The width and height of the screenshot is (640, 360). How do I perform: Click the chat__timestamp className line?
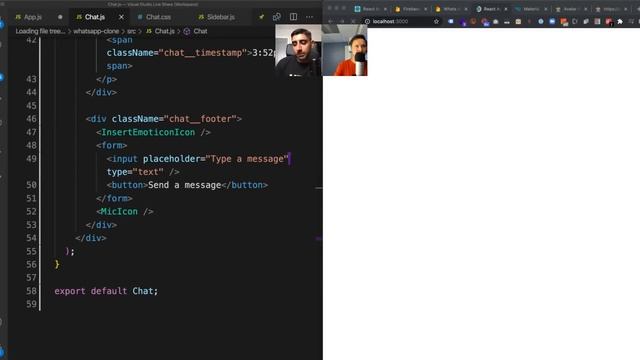190,53
